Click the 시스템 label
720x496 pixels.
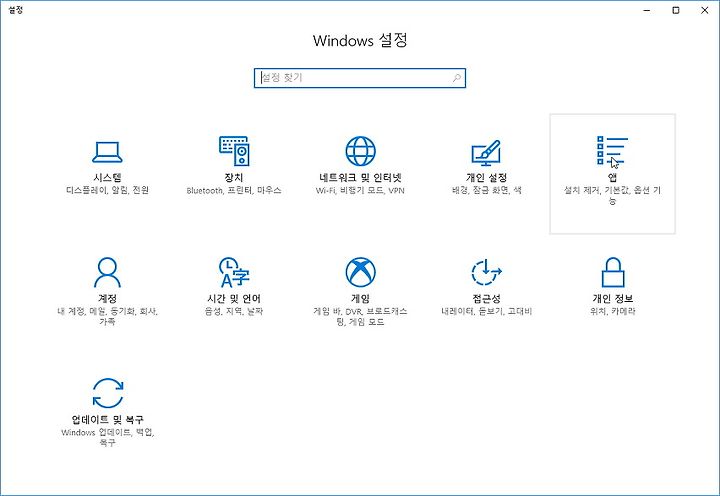pyautogui.click(x=107, y=177)
